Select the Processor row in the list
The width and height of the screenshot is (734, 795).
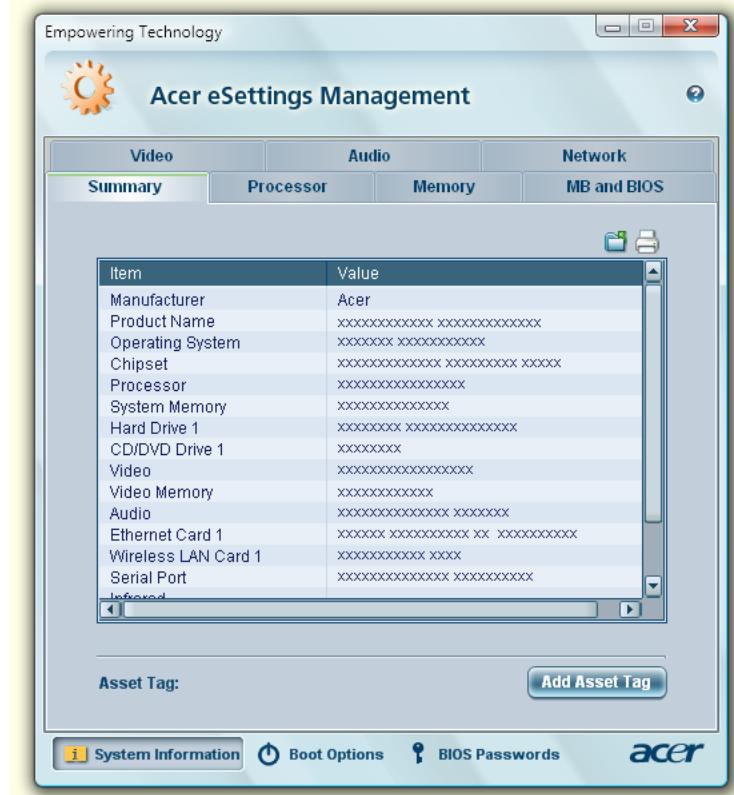[371, 385]
